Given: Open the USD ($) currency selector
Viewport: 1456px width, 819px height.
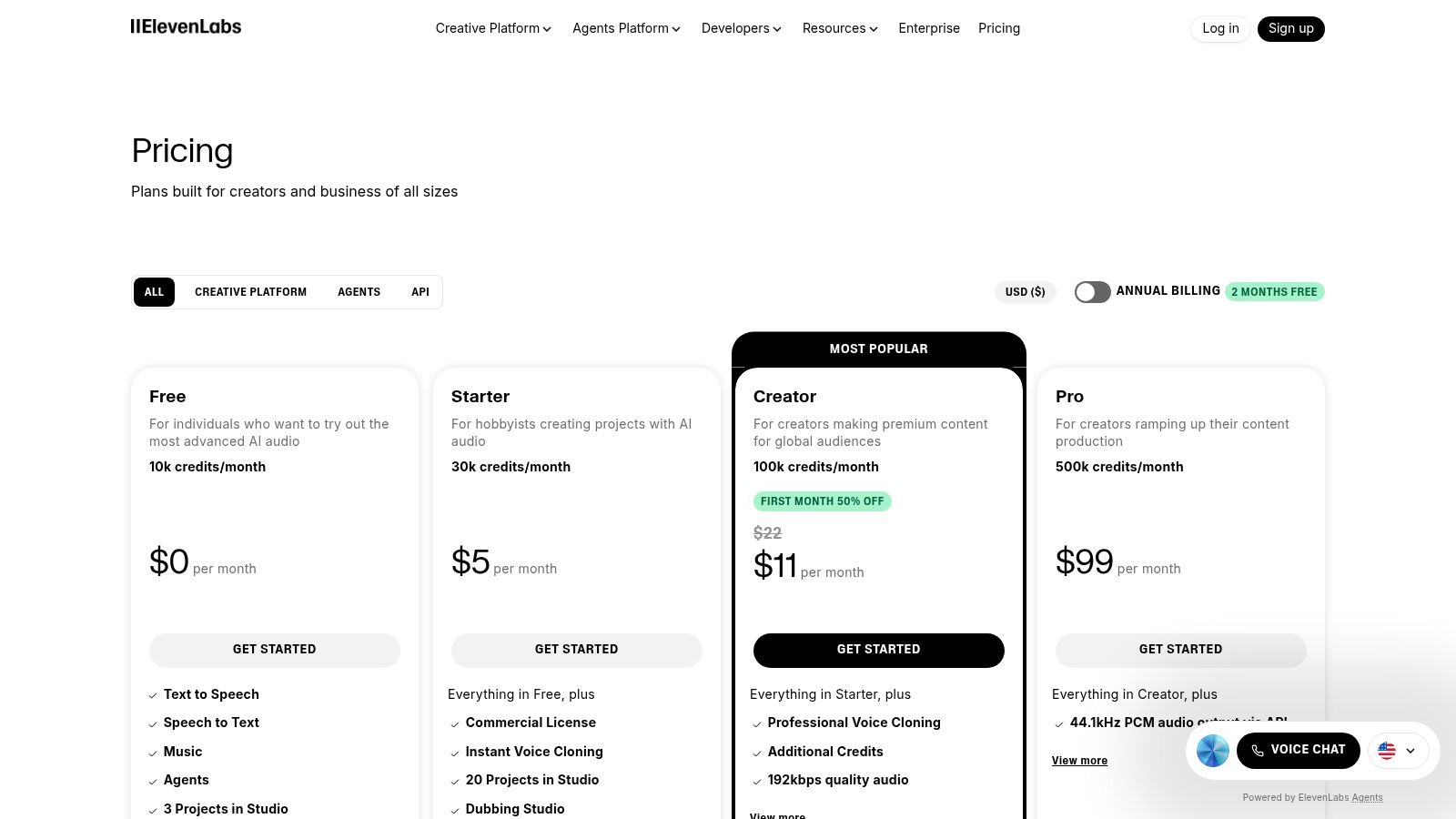Looking at the screenshot, I should coord(1025,292).
